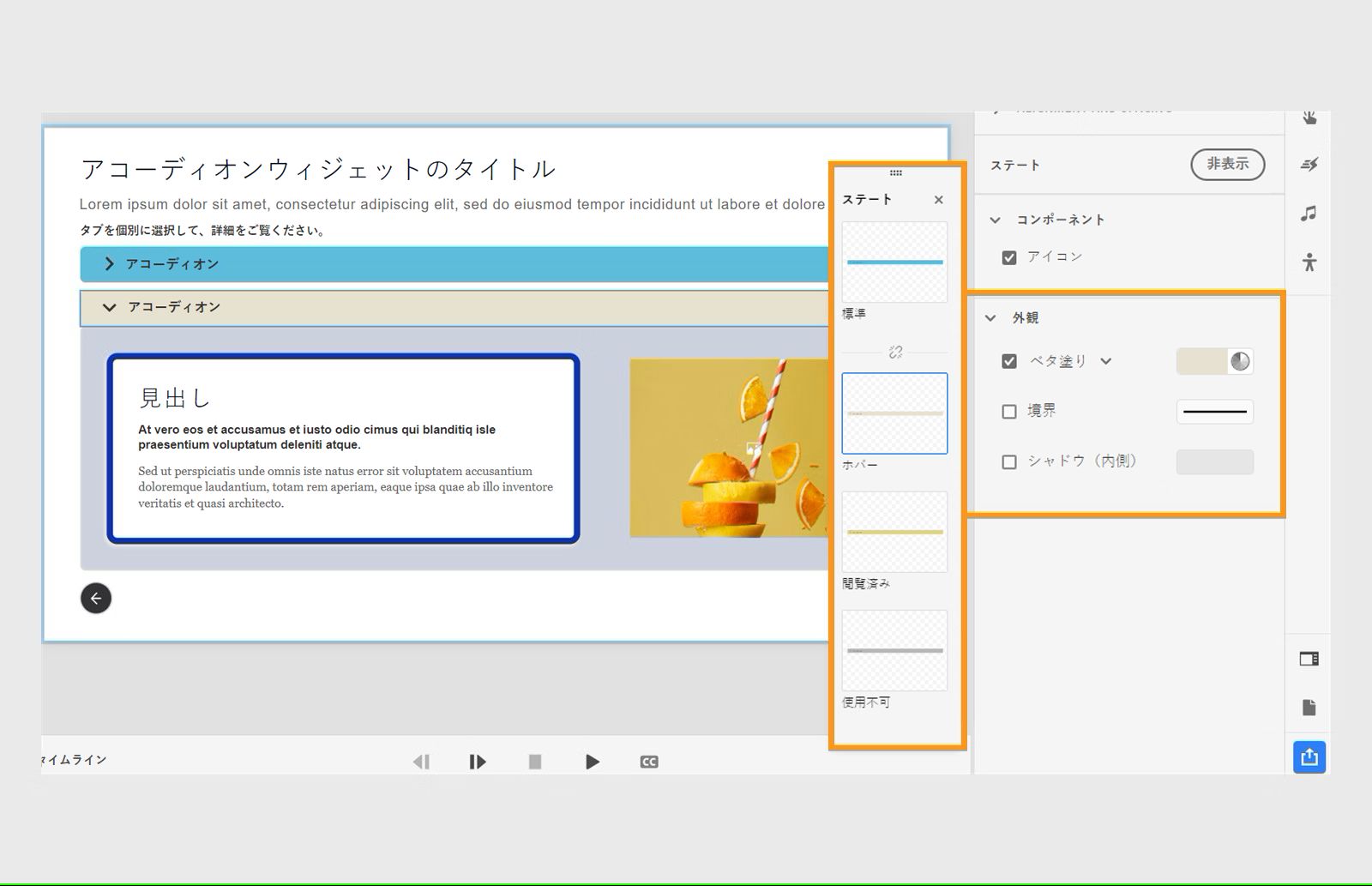Open the animation effects (lightning) icon
This screenshot has width=1372, height=886.
click(1309, 165)
